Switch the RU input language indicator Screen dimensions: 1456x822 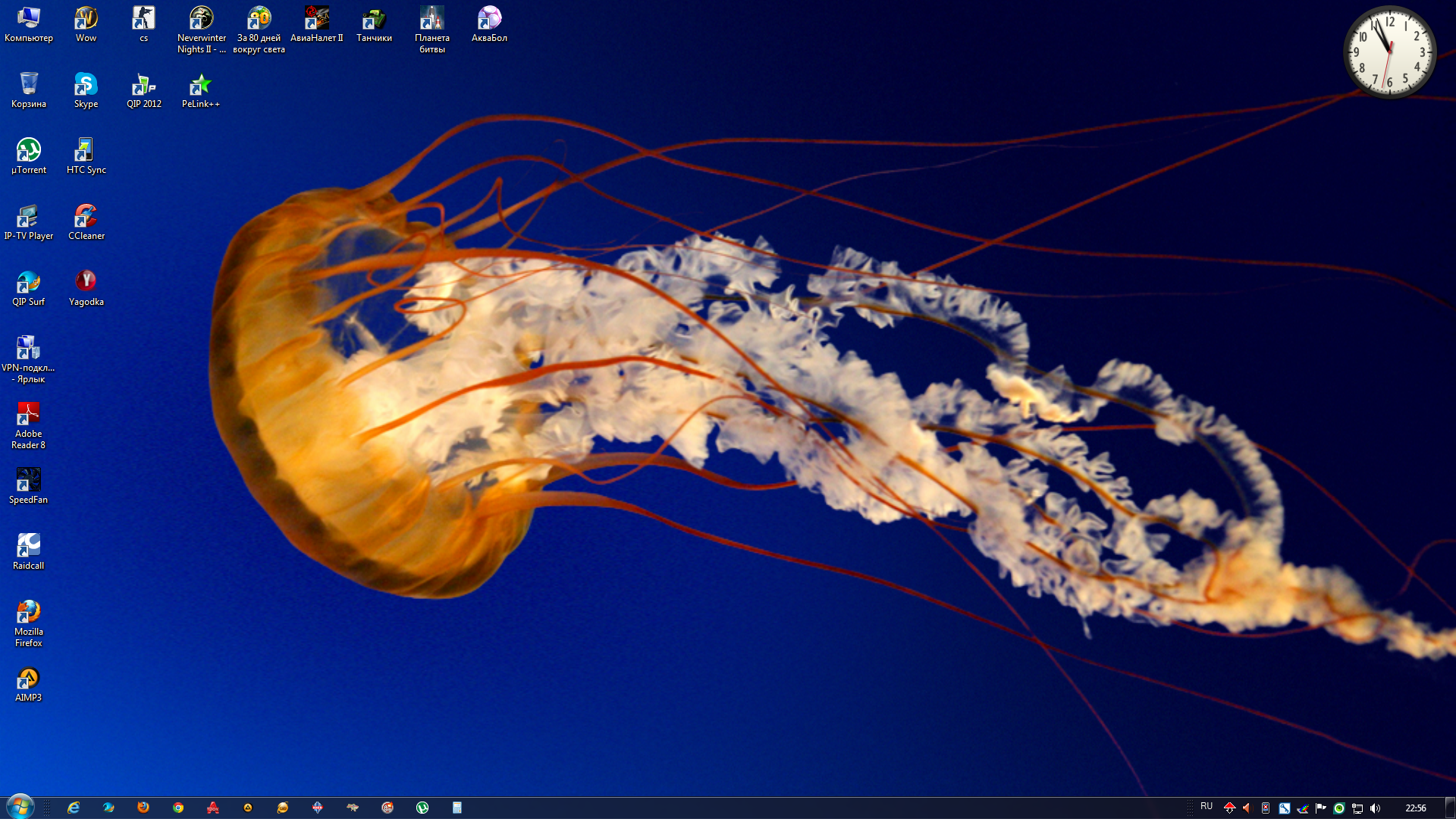click(x=1207, y=807)
